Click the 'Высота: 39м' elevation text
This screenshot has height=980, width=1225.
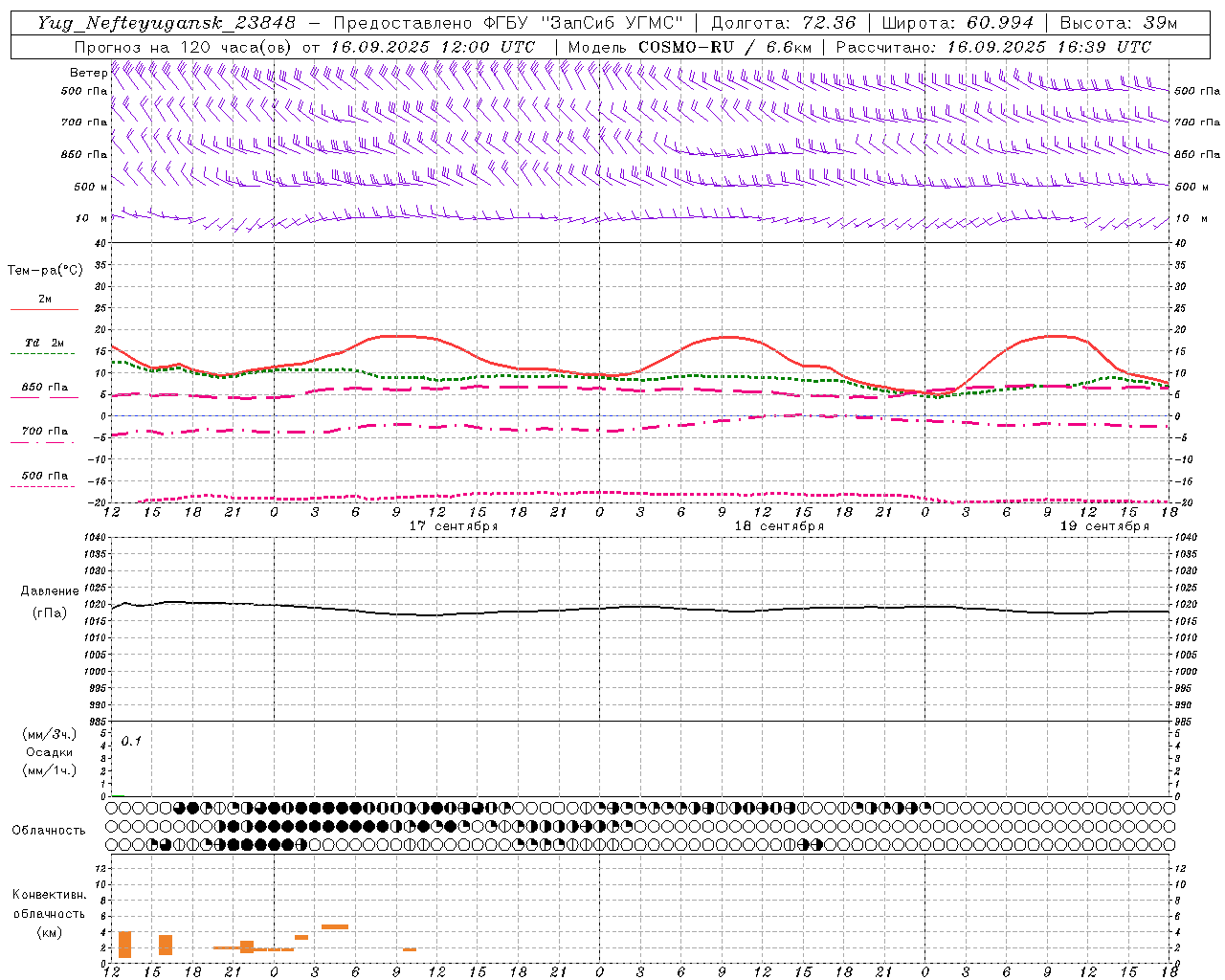click(1119, 23)
